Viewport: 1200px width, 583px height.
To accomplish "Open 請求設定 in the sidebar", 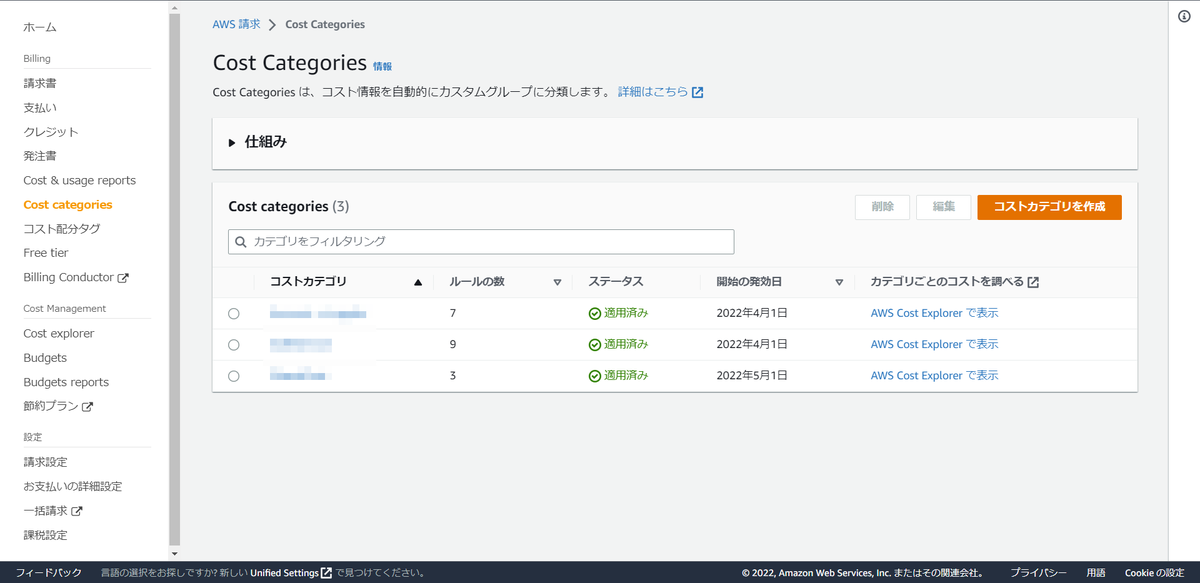I will tap(45, 462).
